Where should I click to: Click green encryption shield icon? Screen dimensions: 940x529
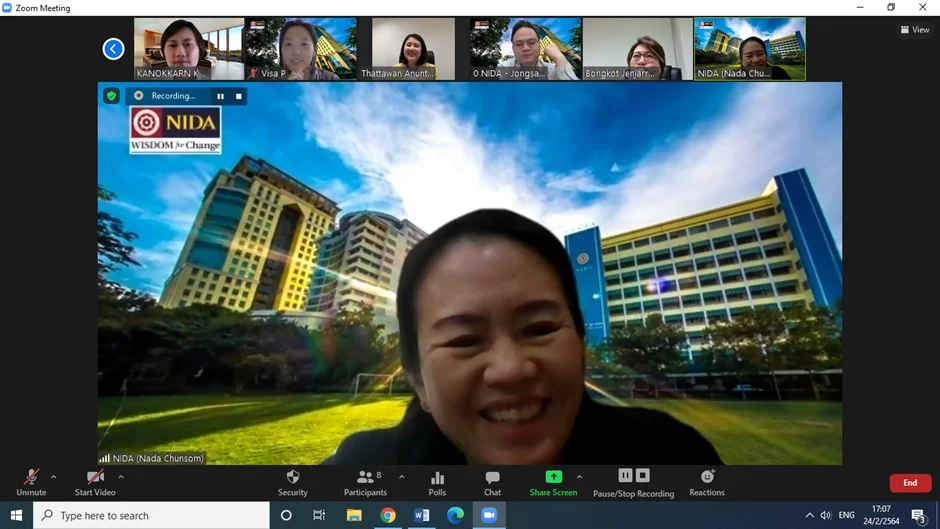pos(112,95)
